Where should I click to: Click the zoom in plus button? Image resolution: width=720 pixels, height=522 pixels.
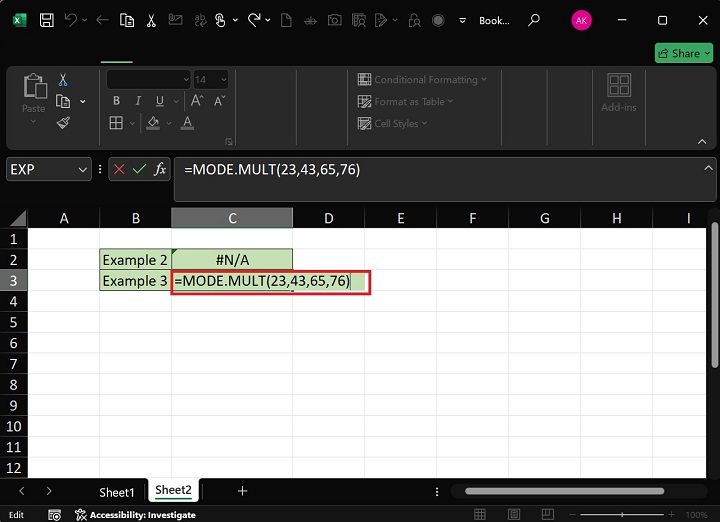pos(671,515)
